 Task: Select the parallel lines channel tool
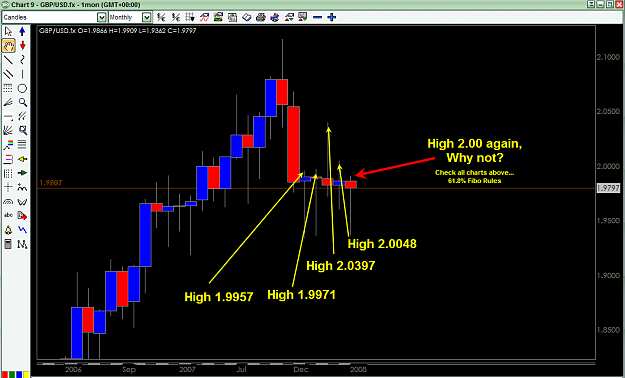8,74
